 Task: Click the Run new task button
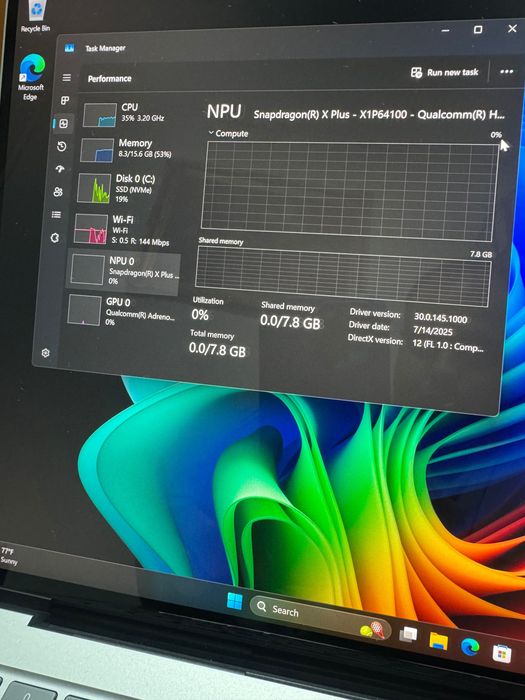pos(444,72)
